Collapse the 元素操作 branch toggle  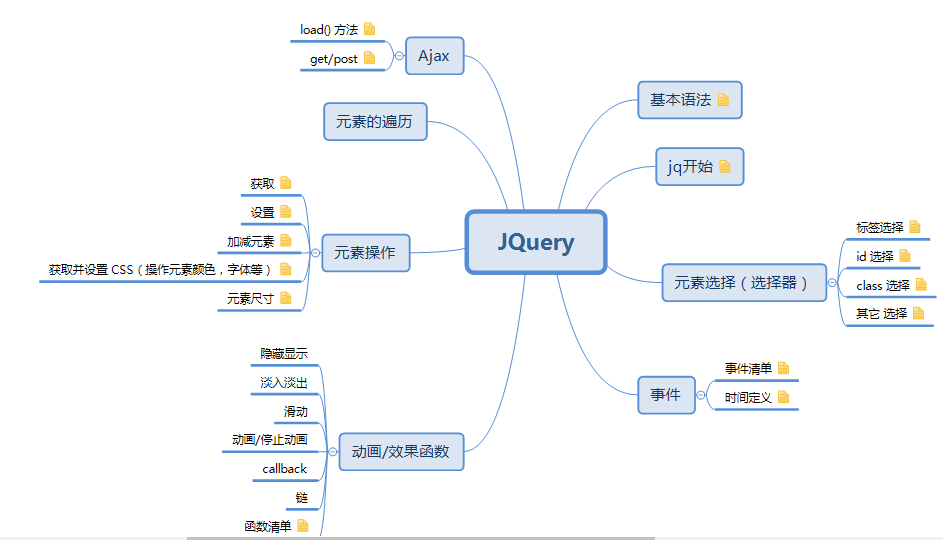(315, 253)
